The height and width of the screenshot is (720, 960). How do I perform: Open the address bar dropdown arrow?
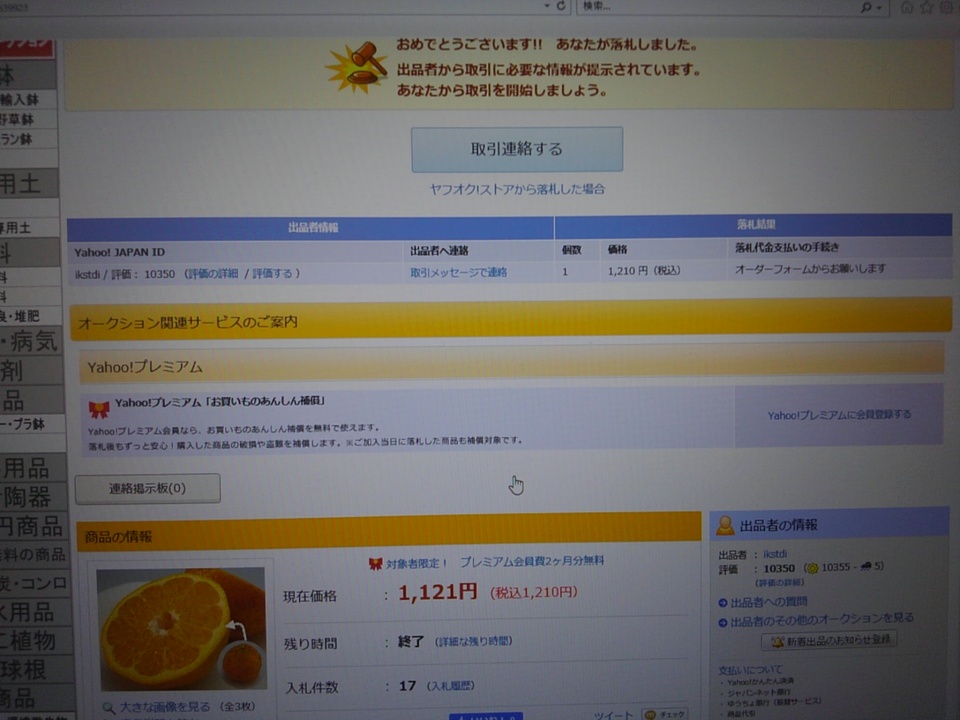point(547,6)
